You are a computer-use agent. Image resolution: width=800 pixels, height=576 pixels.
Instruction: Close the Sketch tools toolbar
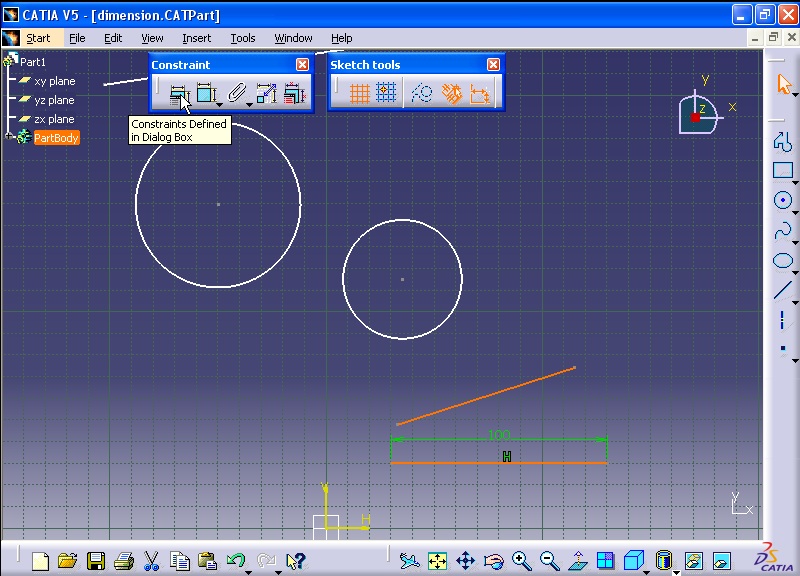[493, 64]
